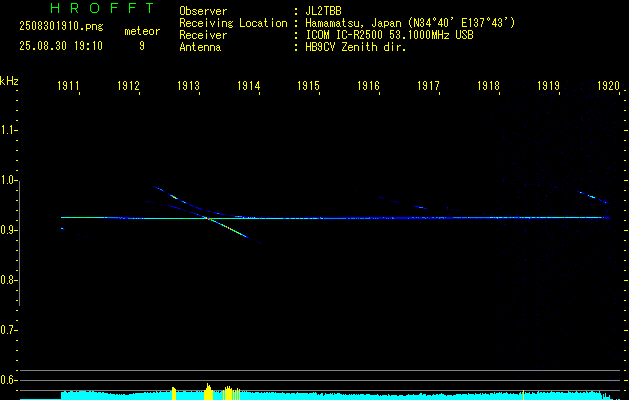Click the Receiver label

pos(203,35)
